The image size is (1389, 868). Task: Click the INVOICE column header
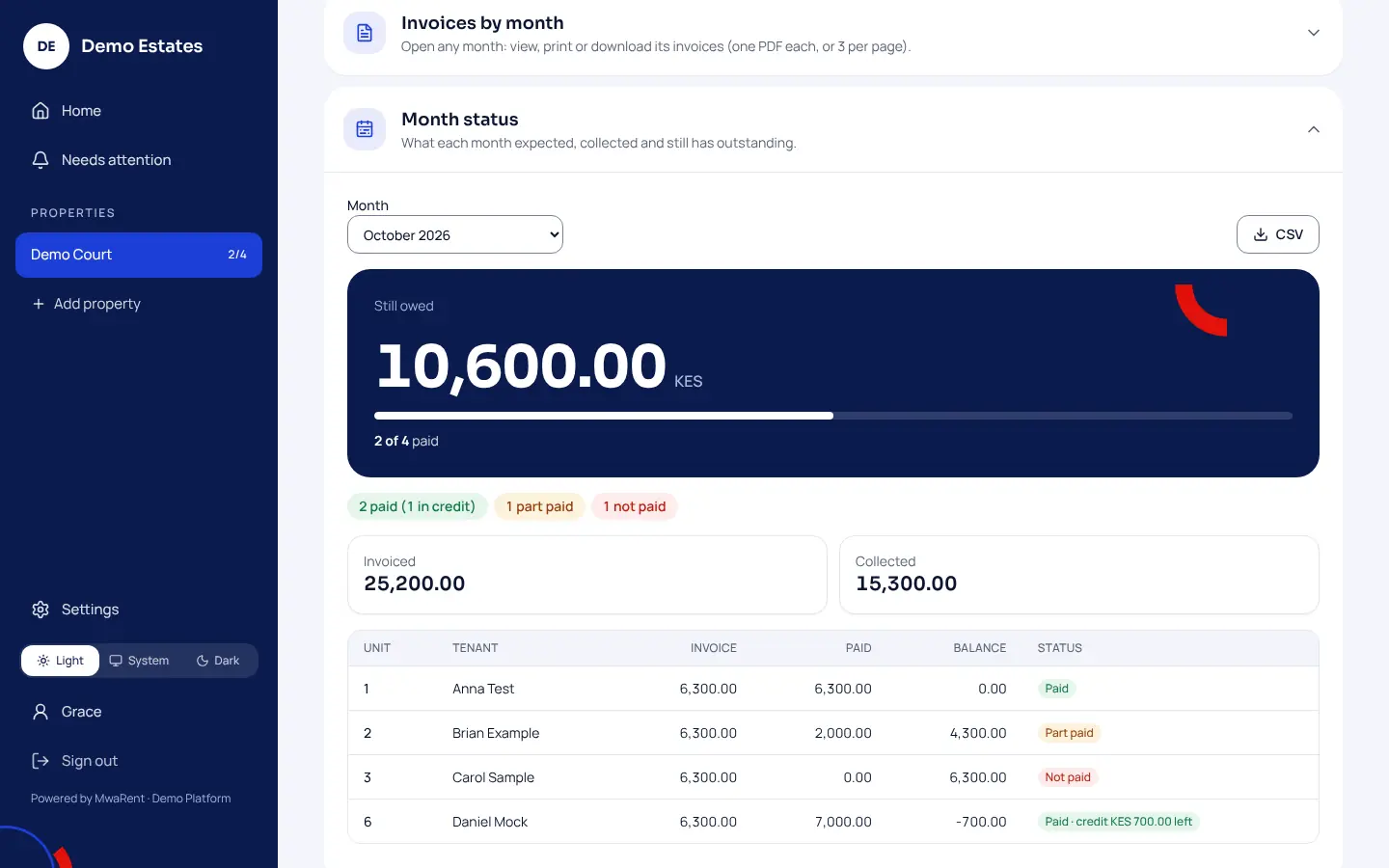tap(714, 648)
